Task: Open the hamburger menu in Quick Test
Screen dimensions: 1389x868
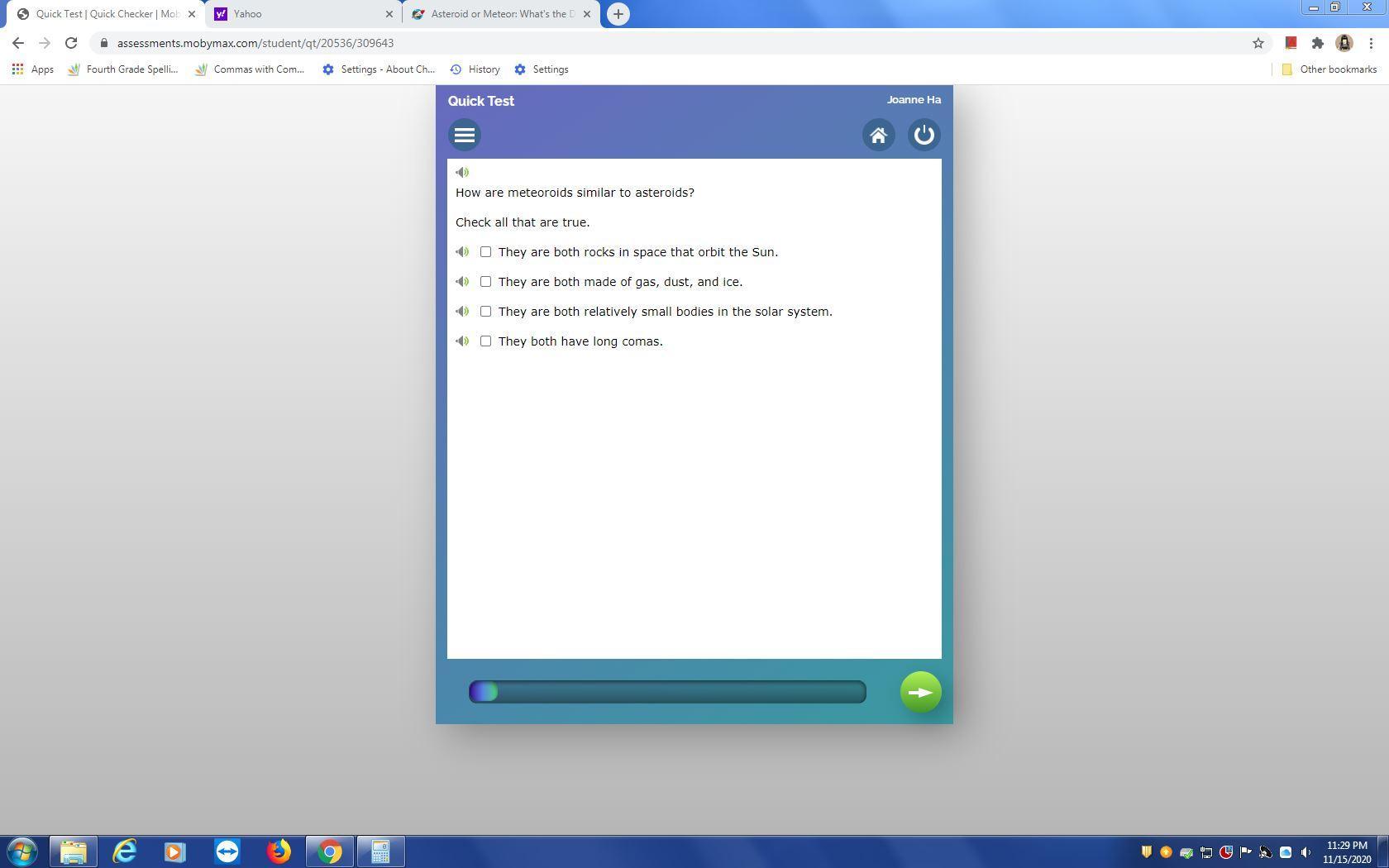Action: (x=465, y=135)
